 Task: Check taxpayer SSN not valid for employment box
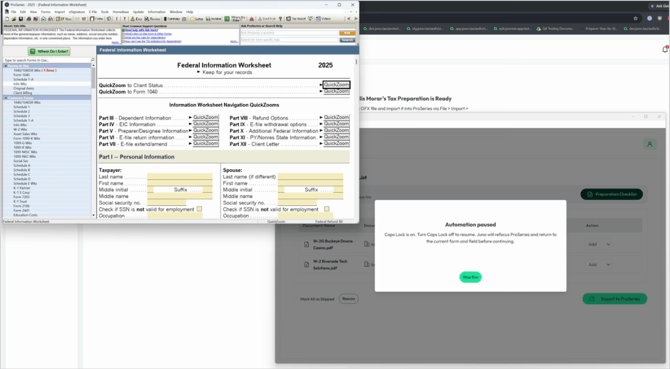click(199, 209)
